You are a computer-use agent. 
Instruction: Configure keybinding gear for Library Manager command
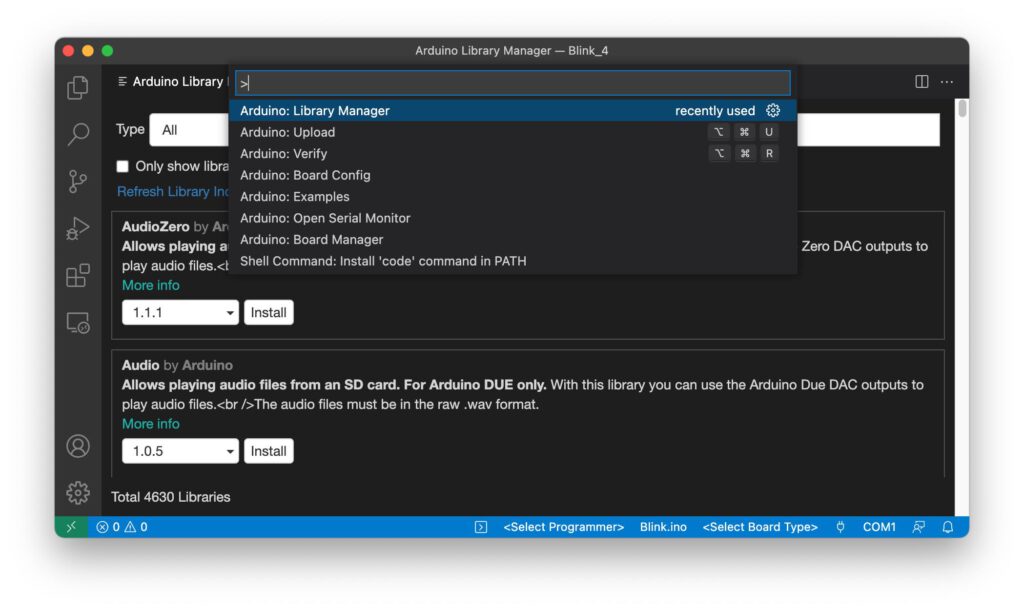773,110
